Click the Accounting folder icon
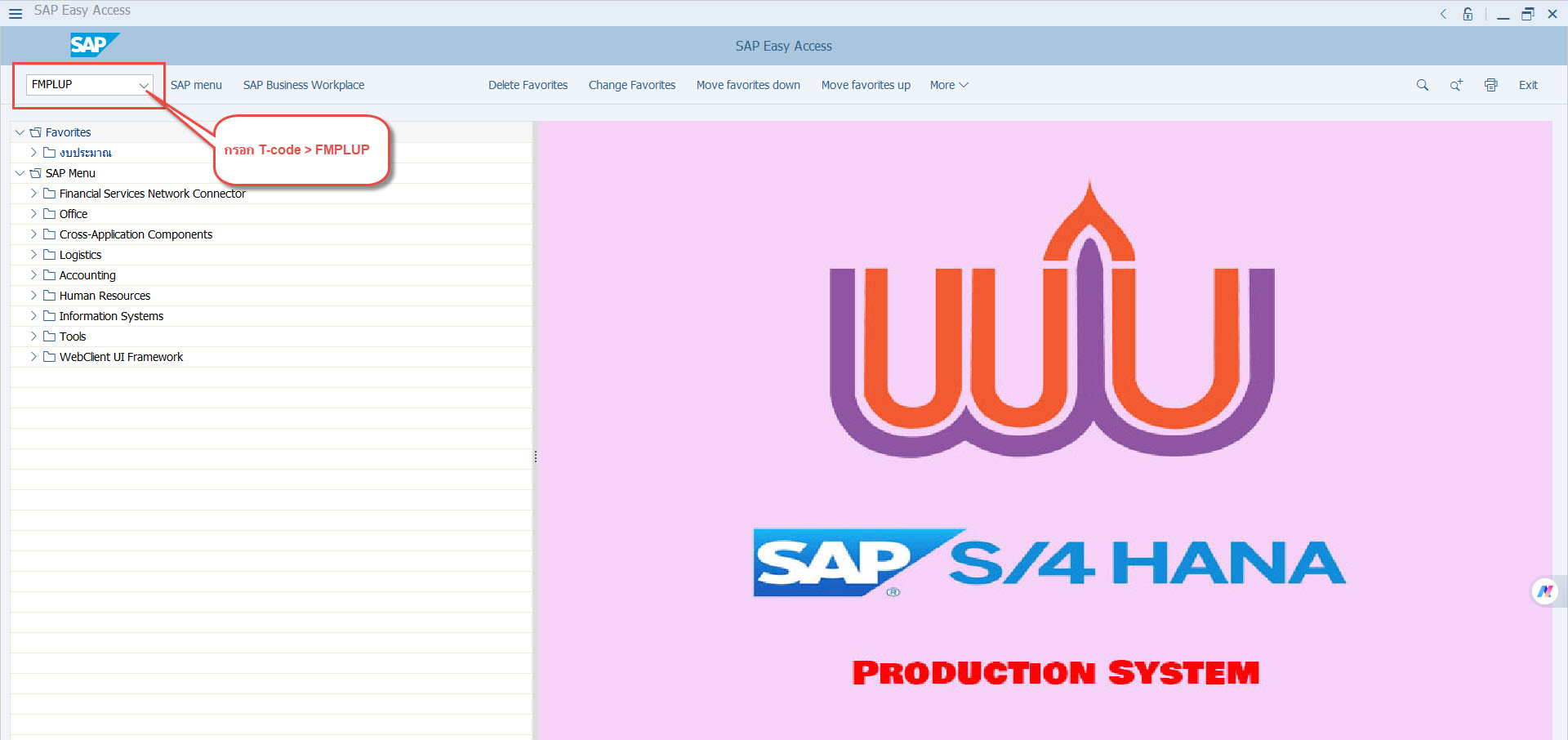This screenshot has width=1568, height=740. pos(49,275)
